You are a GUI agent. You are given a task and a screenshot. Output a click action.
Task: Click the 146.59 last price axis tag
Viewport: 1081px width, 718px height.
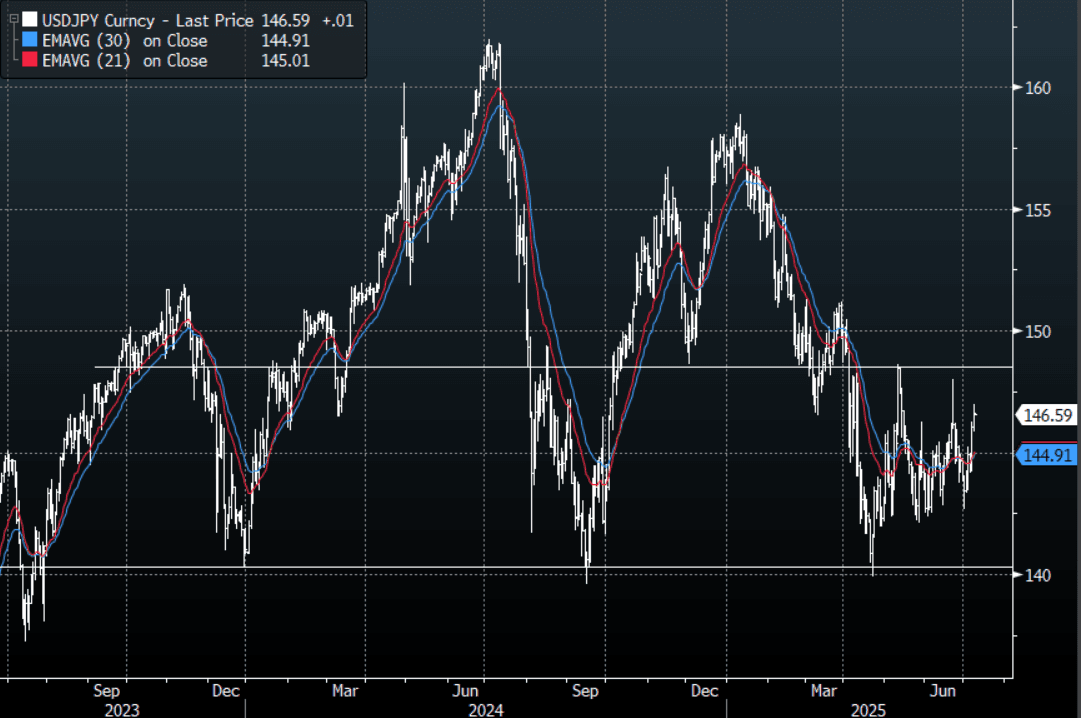[x=1047, y=415]
